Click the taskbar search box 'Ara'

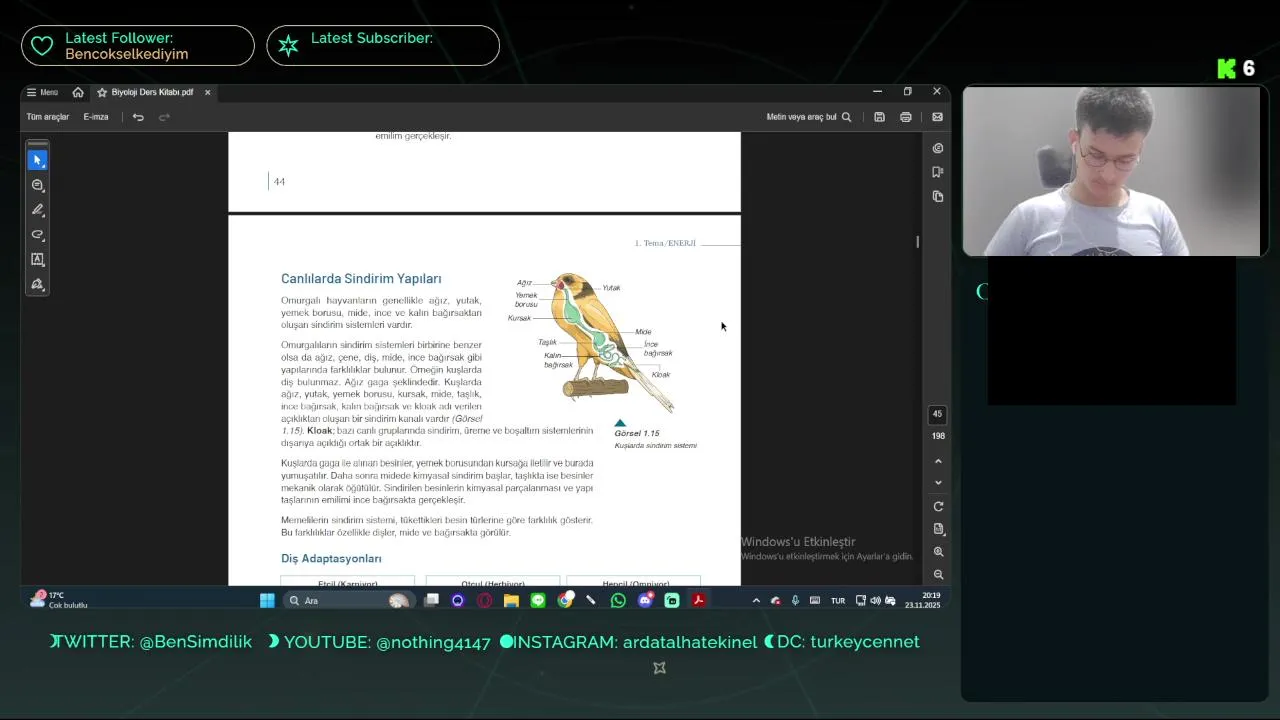[348, 600]
